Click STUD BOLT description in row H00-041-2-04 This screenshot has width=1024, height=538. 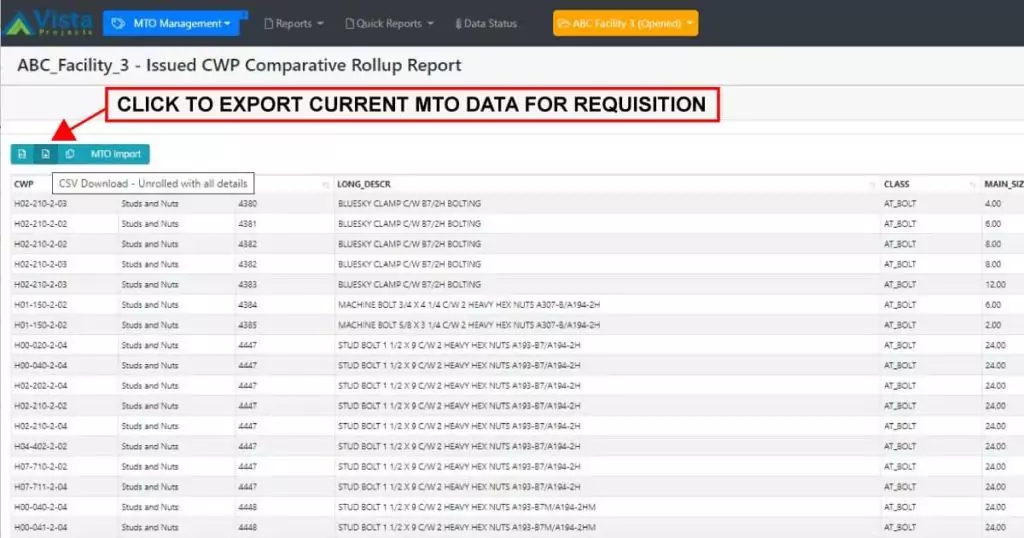click(x=466, y=528)
